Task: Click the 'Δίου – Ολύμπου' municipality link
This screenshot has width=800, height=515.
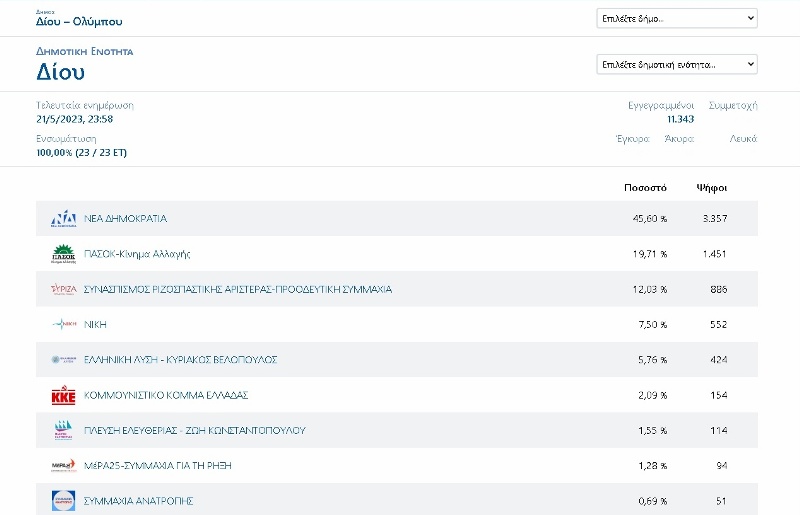Action: pyautogui.click(x=79, y=21)
